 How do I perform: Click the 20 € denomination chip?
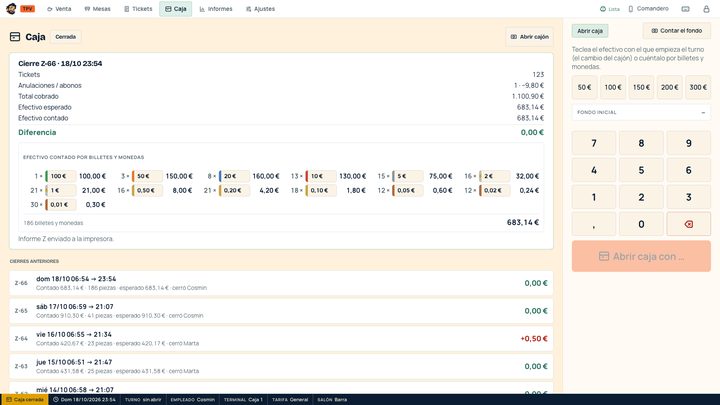234,176
